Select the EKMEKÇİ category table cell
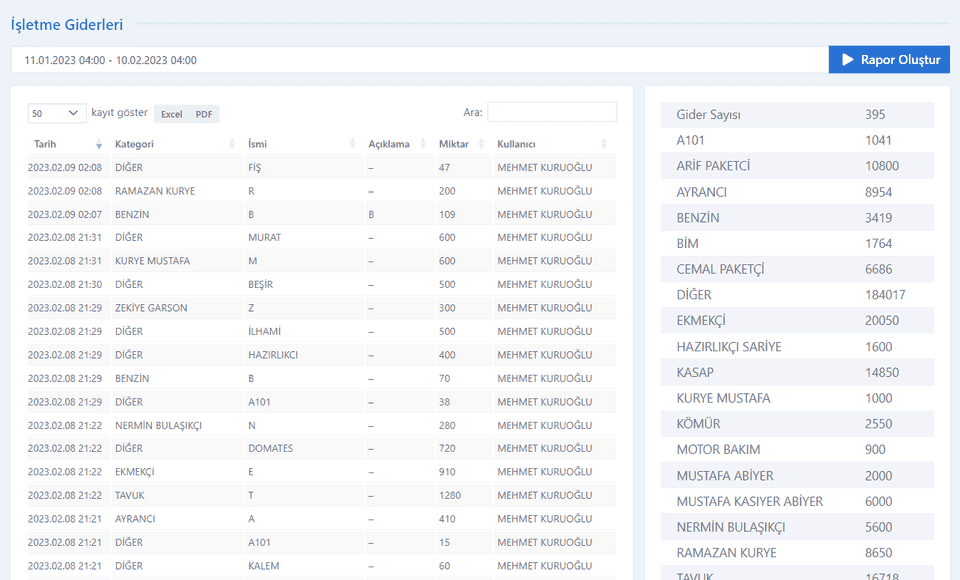The image size is (960, 580). click(x=176, y=472)
